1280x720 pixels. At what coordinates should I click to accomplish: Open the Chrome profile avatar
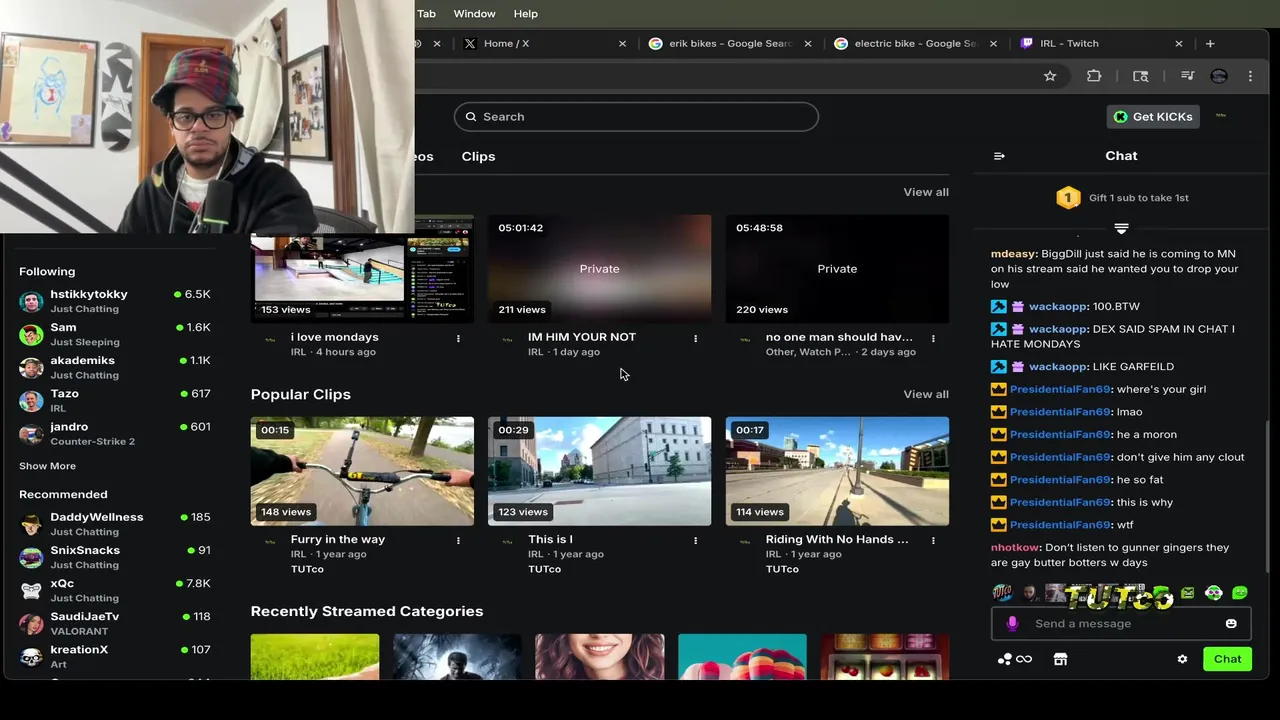[1219, 76]
